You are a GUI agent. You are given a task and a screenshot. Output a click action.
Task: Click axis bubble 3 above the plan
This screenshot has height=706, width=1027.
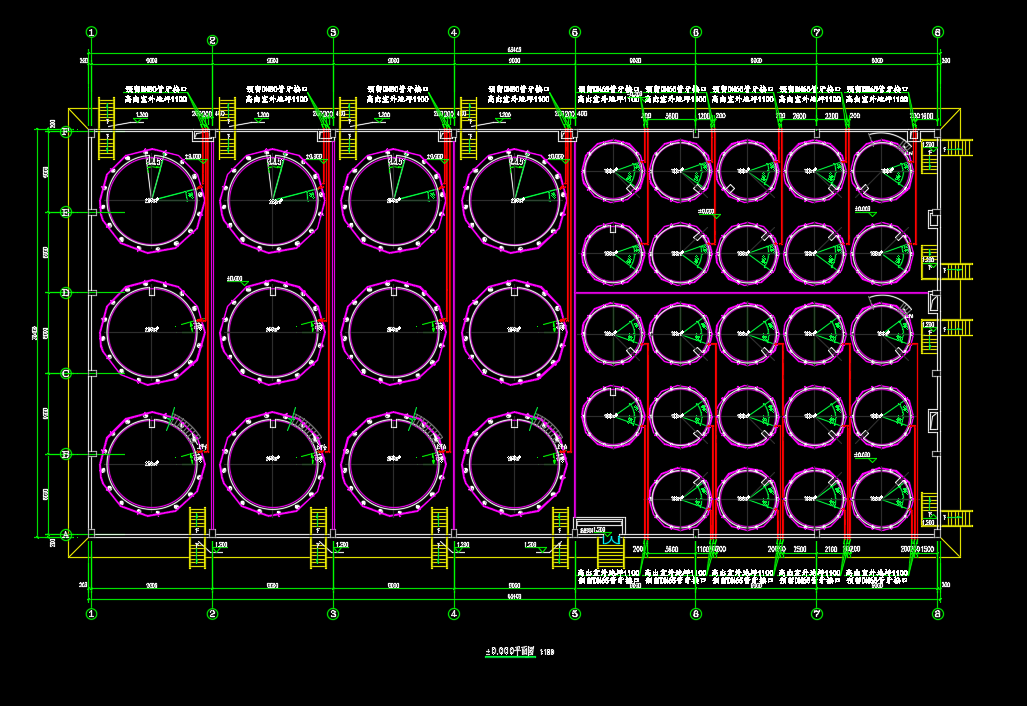point(333,32)
